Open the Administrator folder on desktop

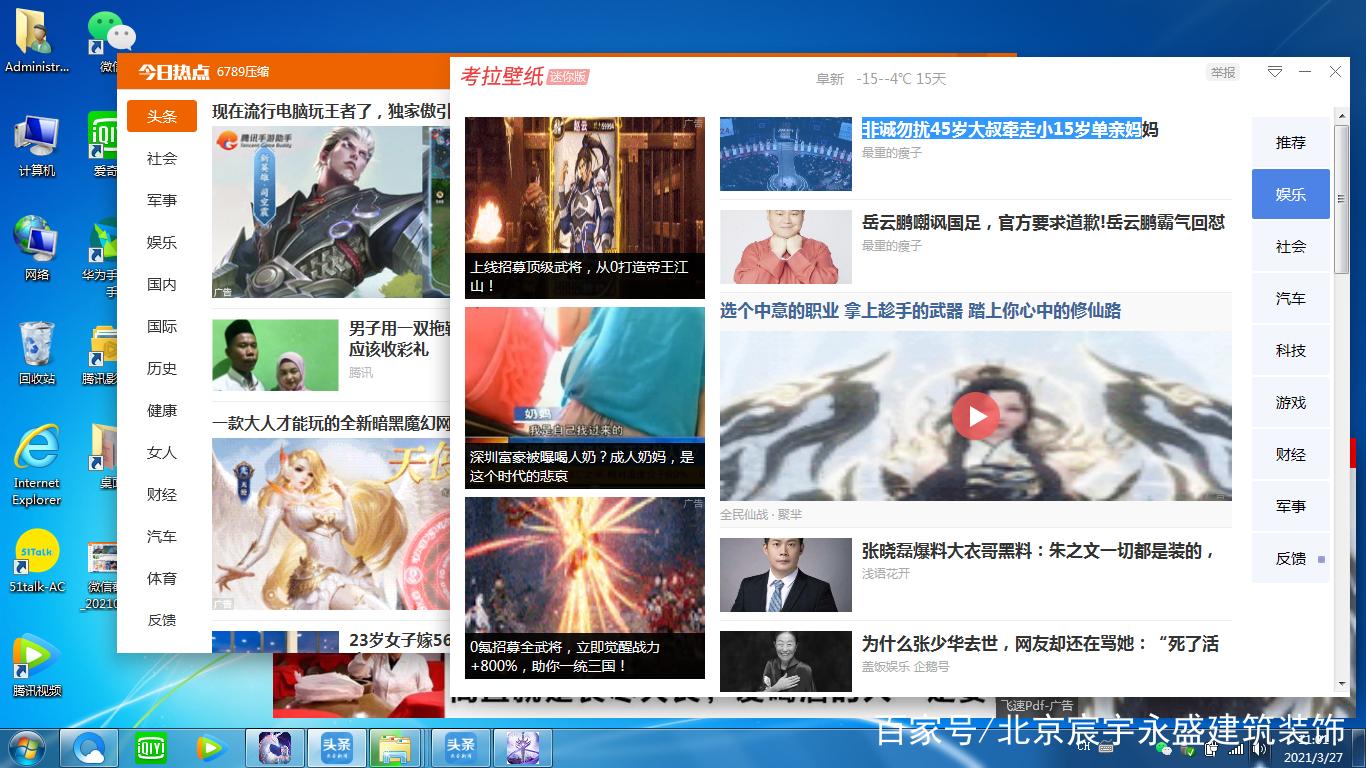coord(37,40)
